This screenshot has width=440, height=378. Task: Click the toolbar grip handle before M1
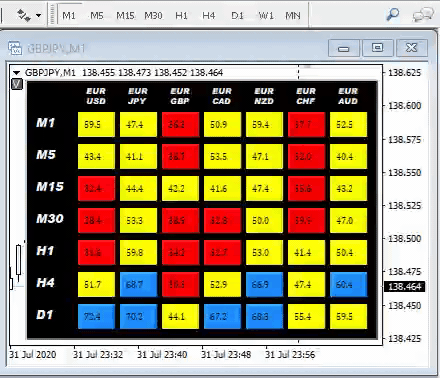[x=52, y=14]
